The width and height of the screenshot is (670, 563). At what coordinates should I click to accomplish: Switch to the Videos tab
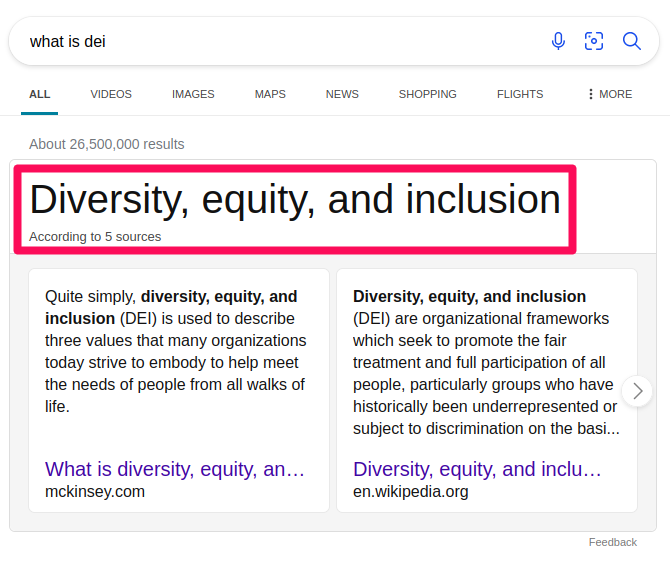coord(111,94)
